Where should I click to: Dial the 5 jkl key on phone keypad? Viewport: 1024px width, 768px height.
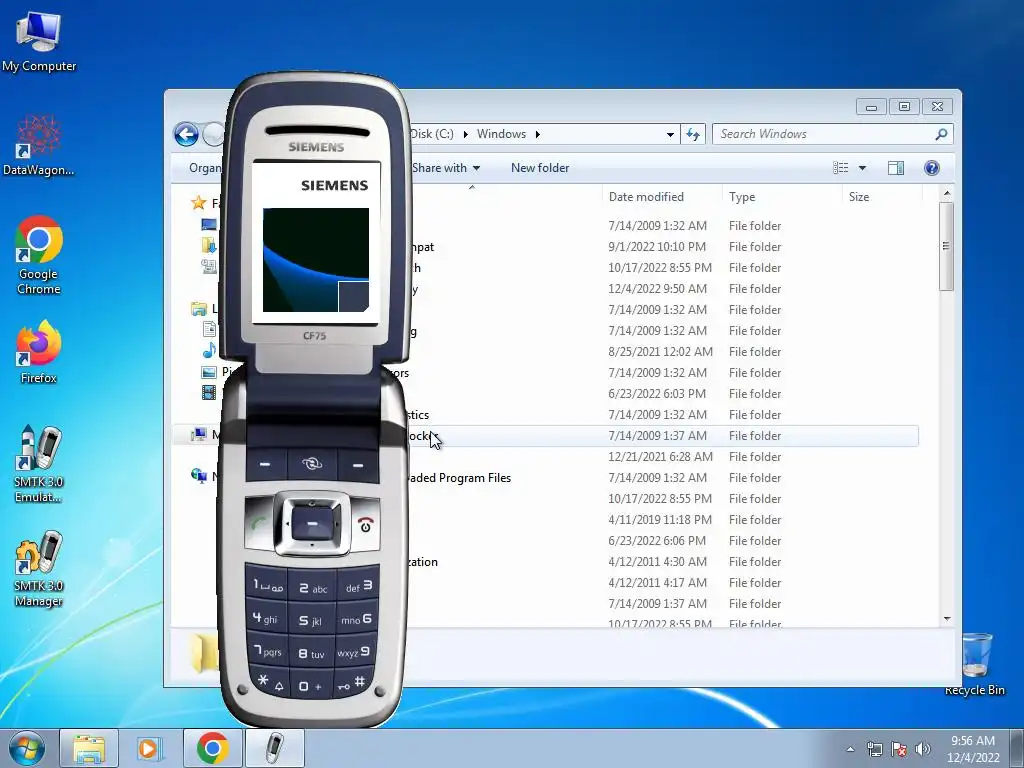click(312, 620)
